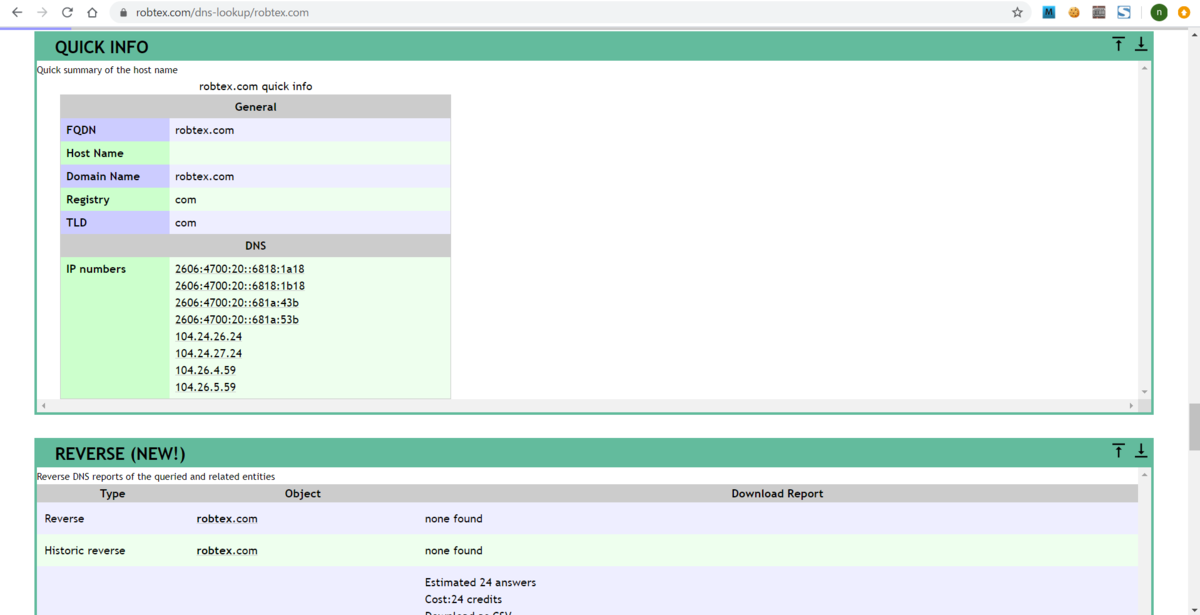Open the cookie extension icon
1200x615 pixels.
pos(1073,12)
